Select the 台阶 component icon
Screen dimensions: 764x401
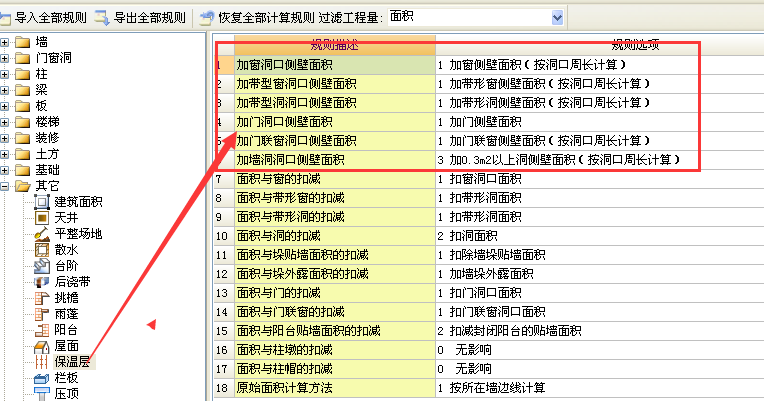click(42, 266)
